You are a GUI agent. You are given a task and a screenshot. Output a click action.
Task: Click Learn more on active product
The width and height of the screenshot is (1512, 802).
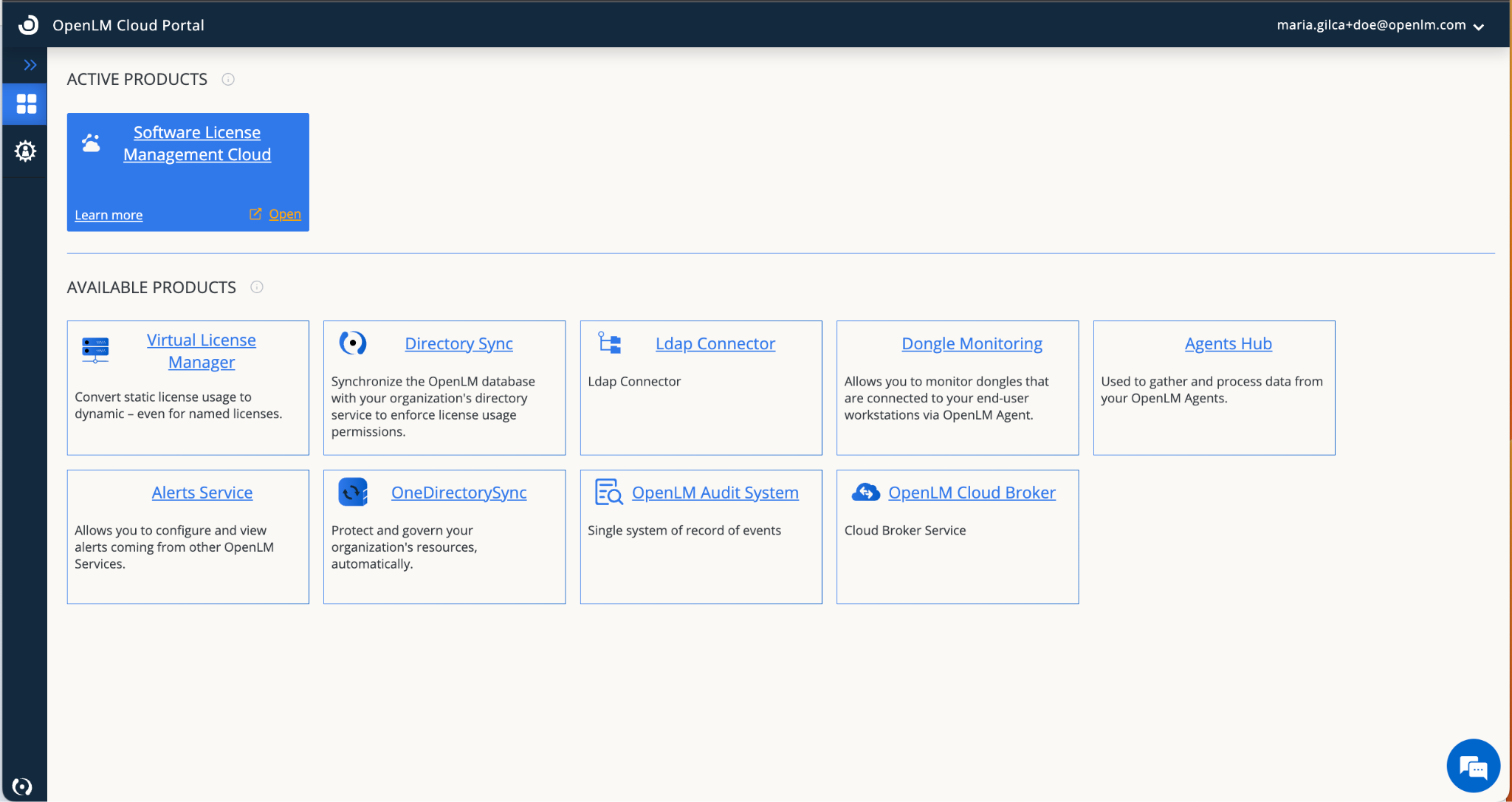pyautogui.click(x=109, y=215)
